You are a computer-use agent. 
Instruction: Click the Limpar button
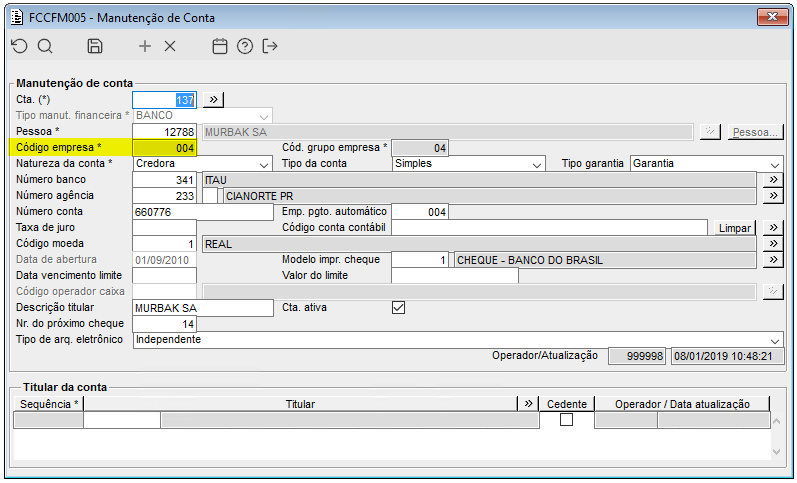735,228
